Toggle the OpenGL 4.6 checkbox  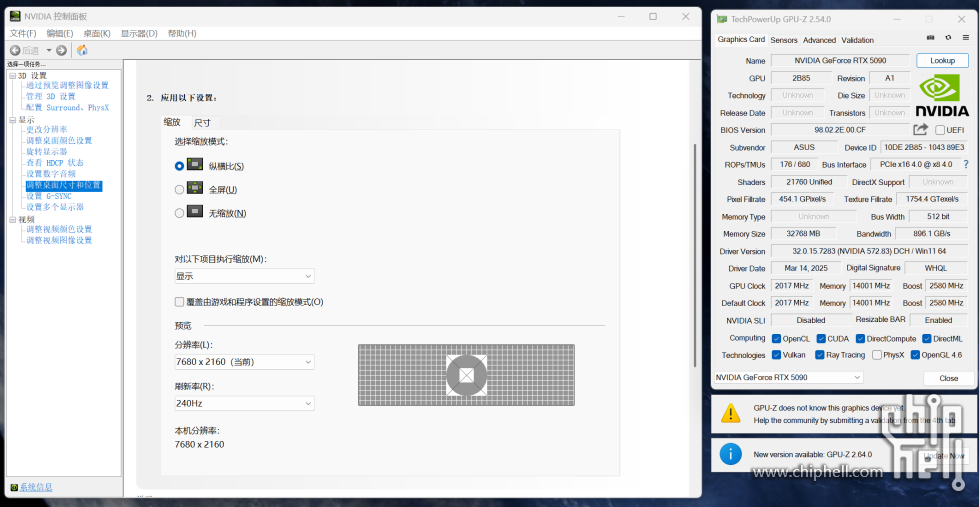[915, 355]
